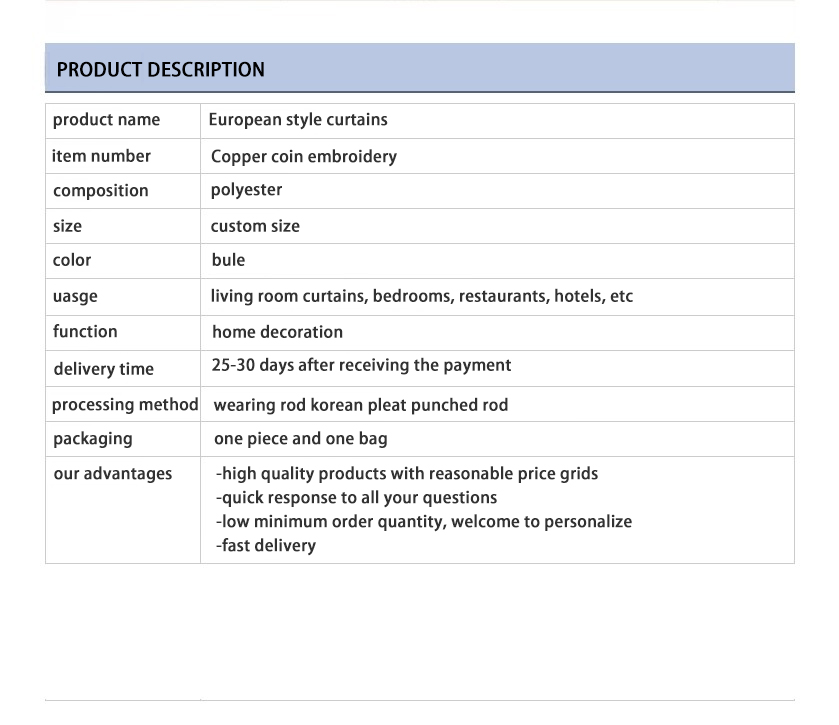Select the 'composition' label cell
The width and height of the screenshot is (839, 725).
(x=100, y=191)
